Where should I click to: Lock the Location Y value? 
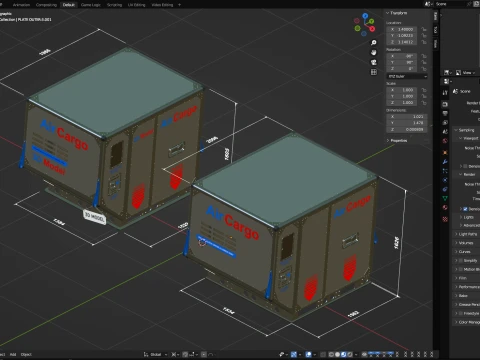[x=424, y=35]
